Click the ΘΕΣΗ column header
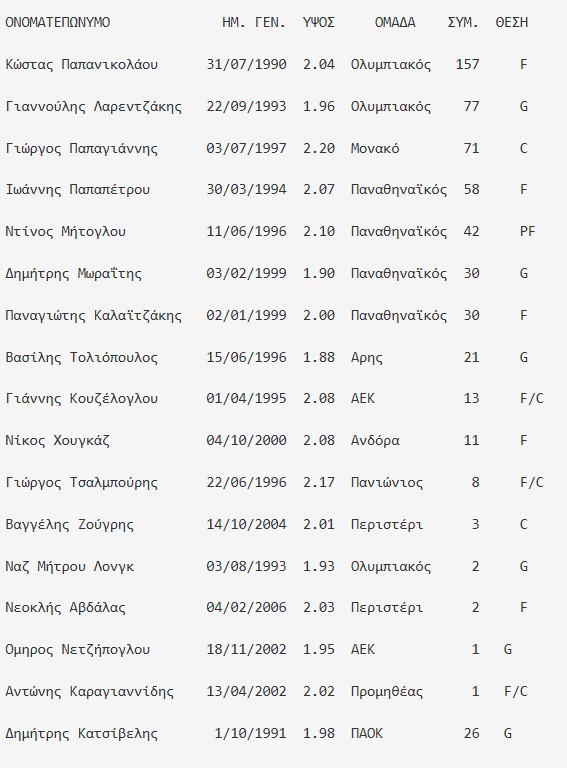Image resolution: width=567 pixels, height=768 pixels. 512,23
